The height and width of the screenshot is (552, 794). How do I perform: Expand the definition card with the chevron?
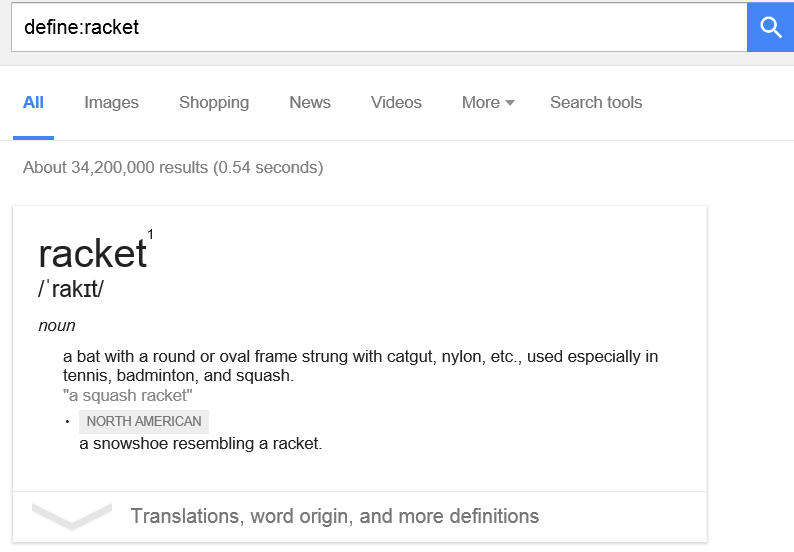coord(71,517)
